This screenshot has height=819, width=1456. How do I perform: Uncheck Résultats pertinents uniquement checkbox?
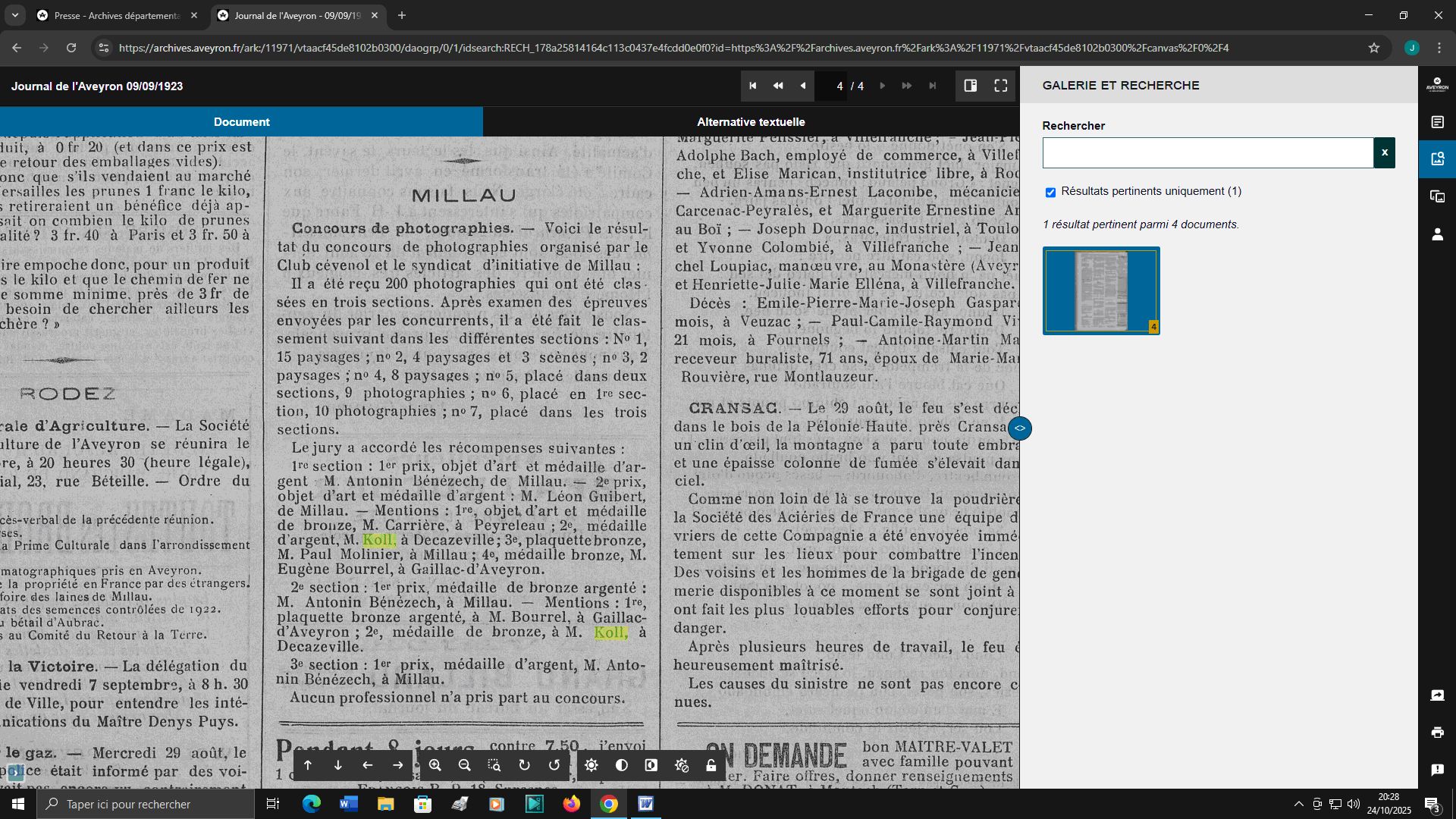point(1050,193)
